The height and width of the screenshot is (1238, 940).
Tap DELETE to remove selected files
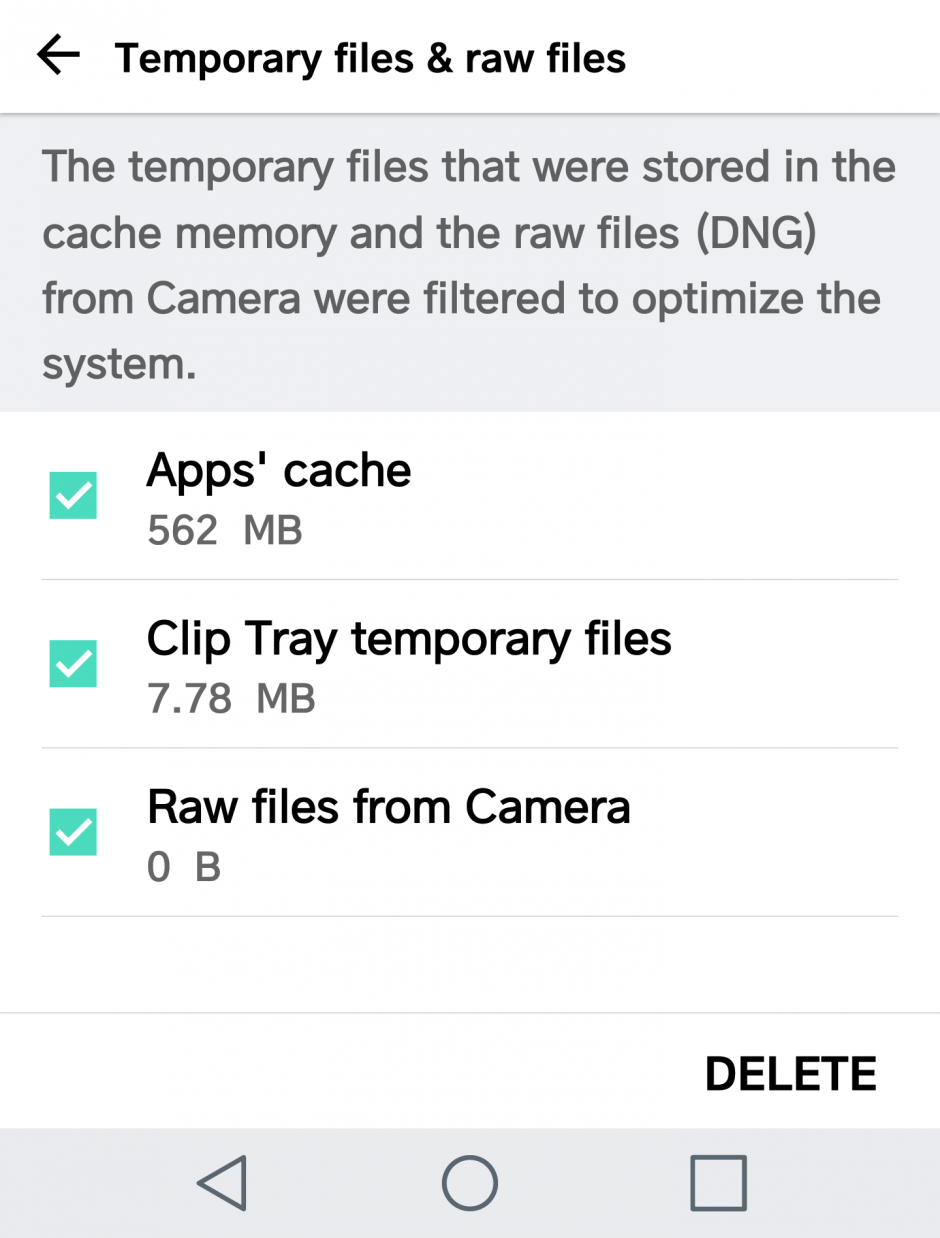(x=791, y=1071)
